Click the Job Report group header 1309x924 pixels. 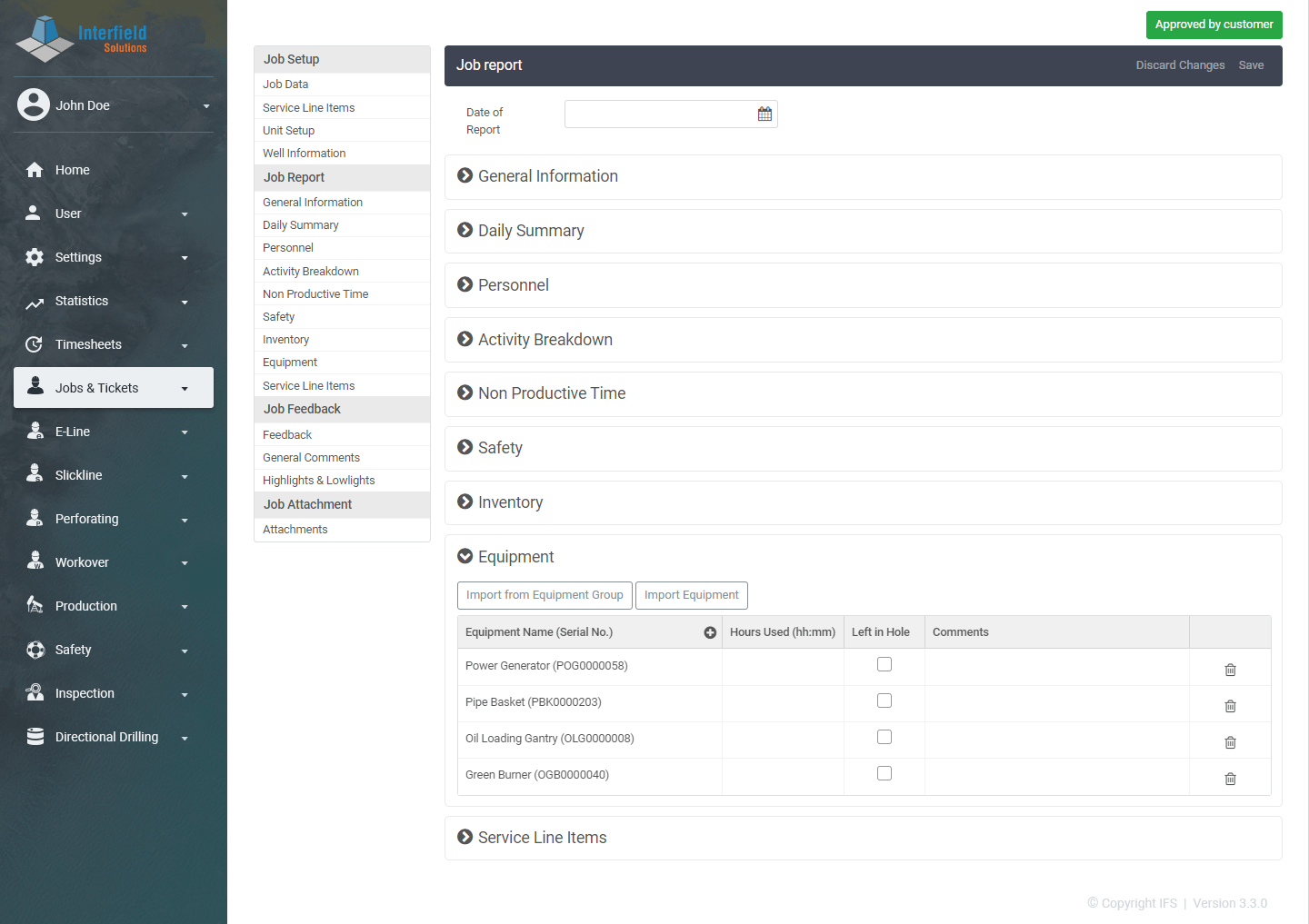tap(342, 177)
